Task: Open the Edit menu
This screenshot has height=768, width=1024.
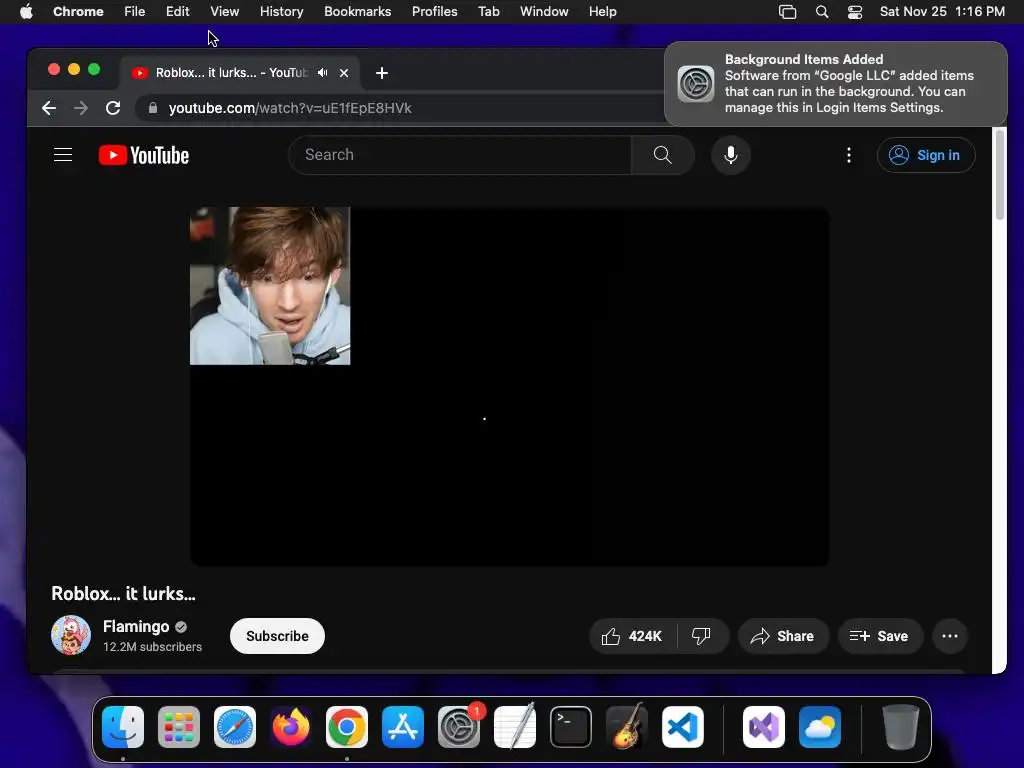Action: pos(177,12)
